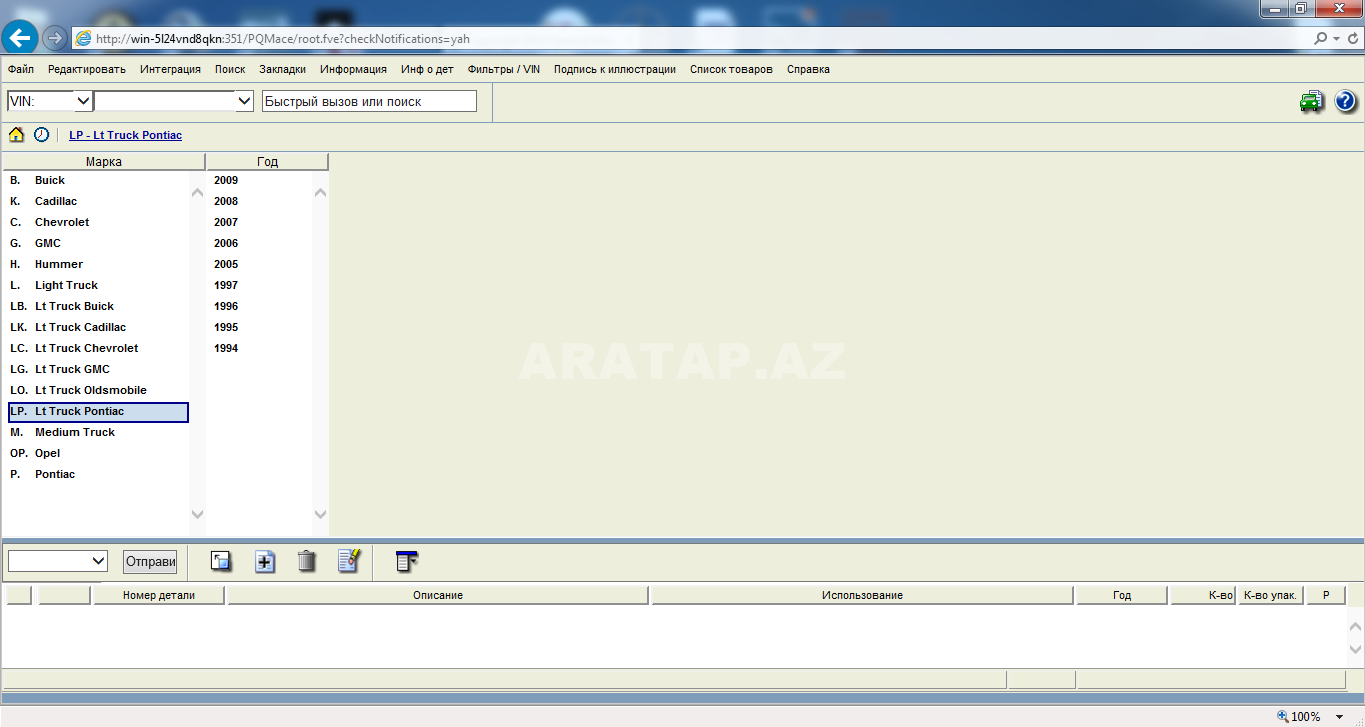Viewport: 1365px width, 727px height.
Task: Follow the LP - Lt Truck Pontiac breadcrumb link
Action: coord(125,135)
